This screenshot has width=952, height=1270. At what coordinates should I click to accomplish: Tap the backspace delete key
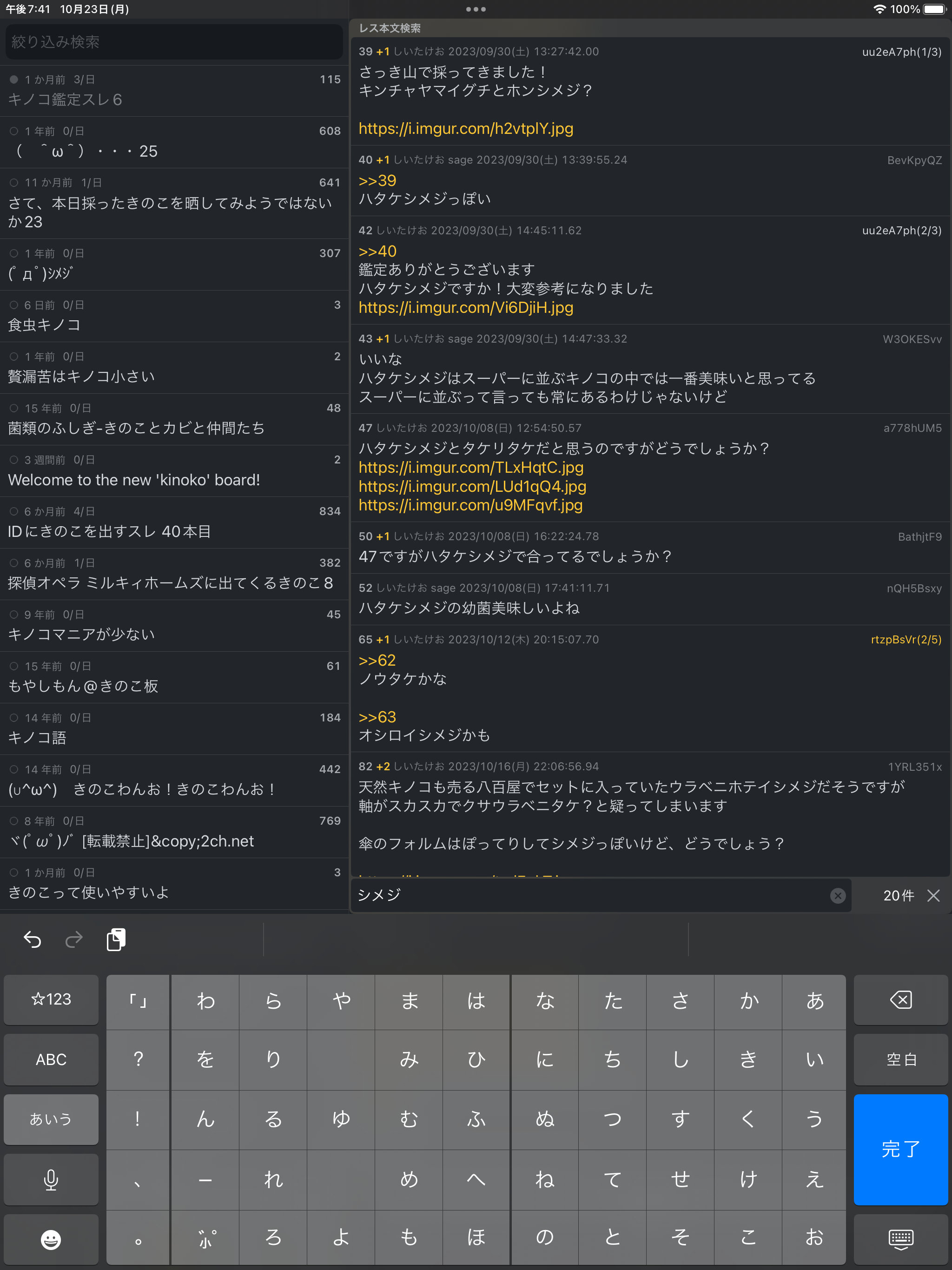900,999
